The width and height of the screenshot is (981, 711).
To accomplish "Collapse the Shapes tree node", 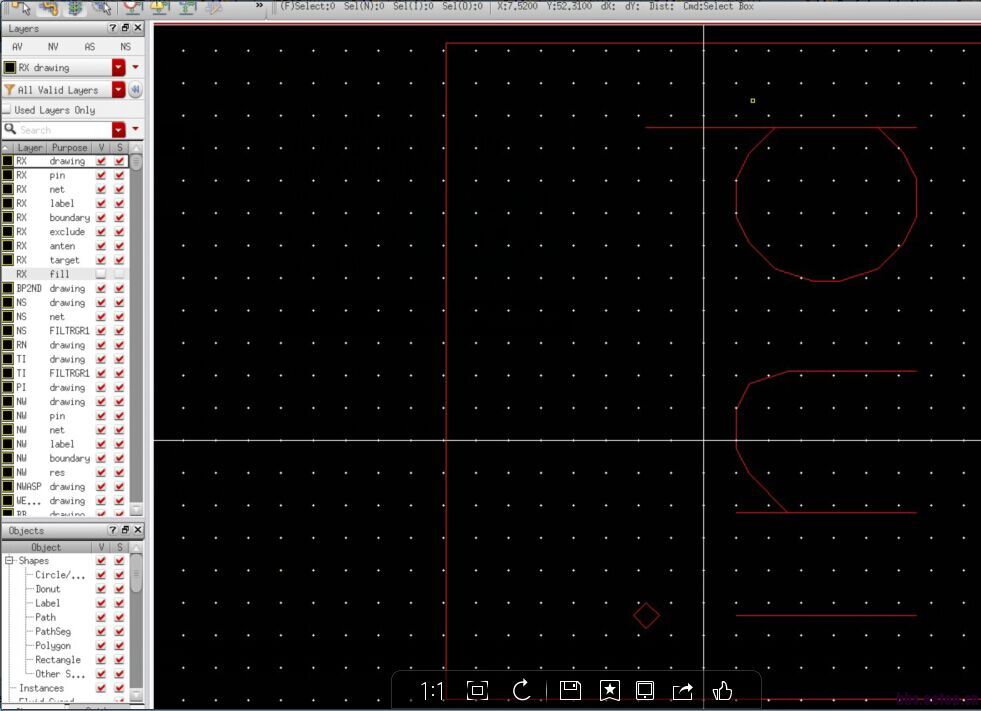I will [x=9, y=560].
